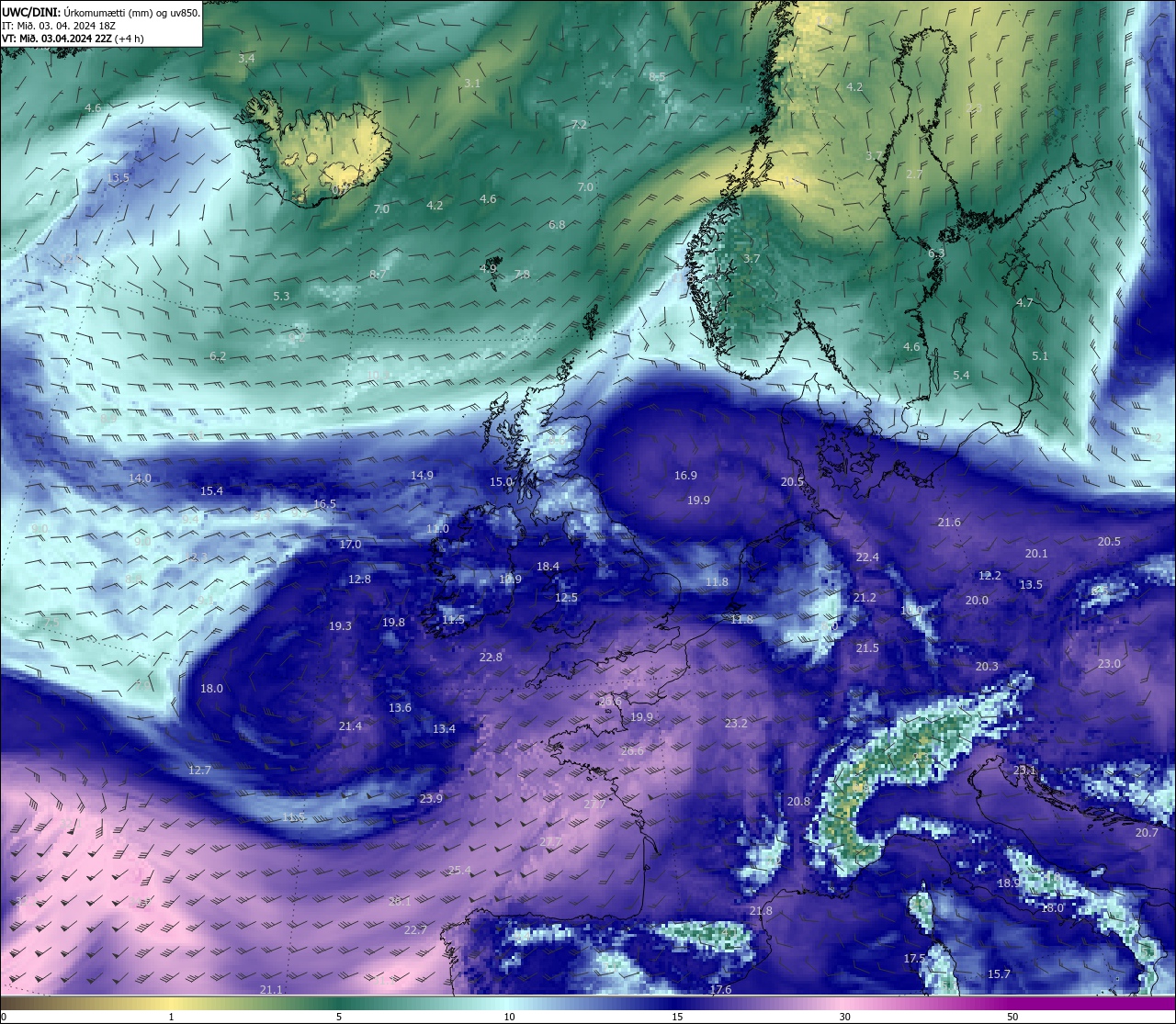Click the 25.4 value label on the map
Viewport: 1176px width, 1024px height.
click(459, 871)
